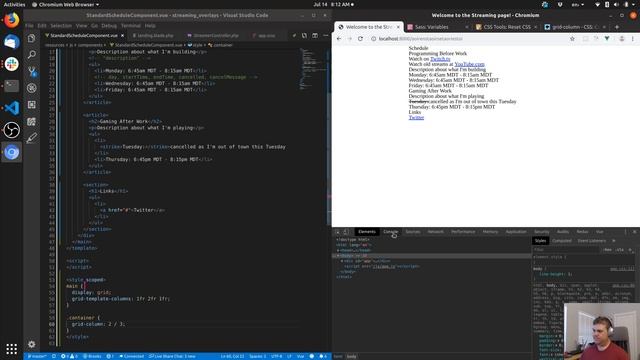Reload the page in Chromium
Image resolution: width=640 pixels, height=360 pixels.
click(360, 39)
